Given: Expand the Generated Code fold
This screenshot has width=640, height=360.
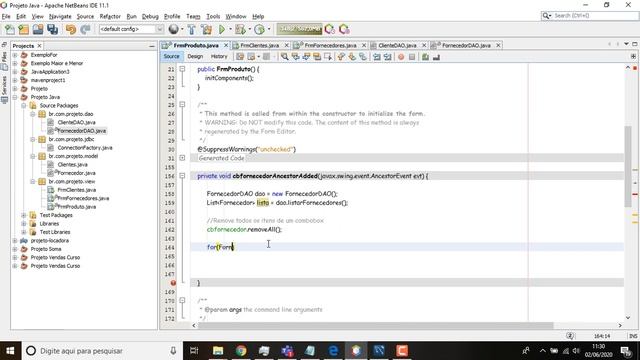Looking at the screenshot, I should [x=182, y=158].
